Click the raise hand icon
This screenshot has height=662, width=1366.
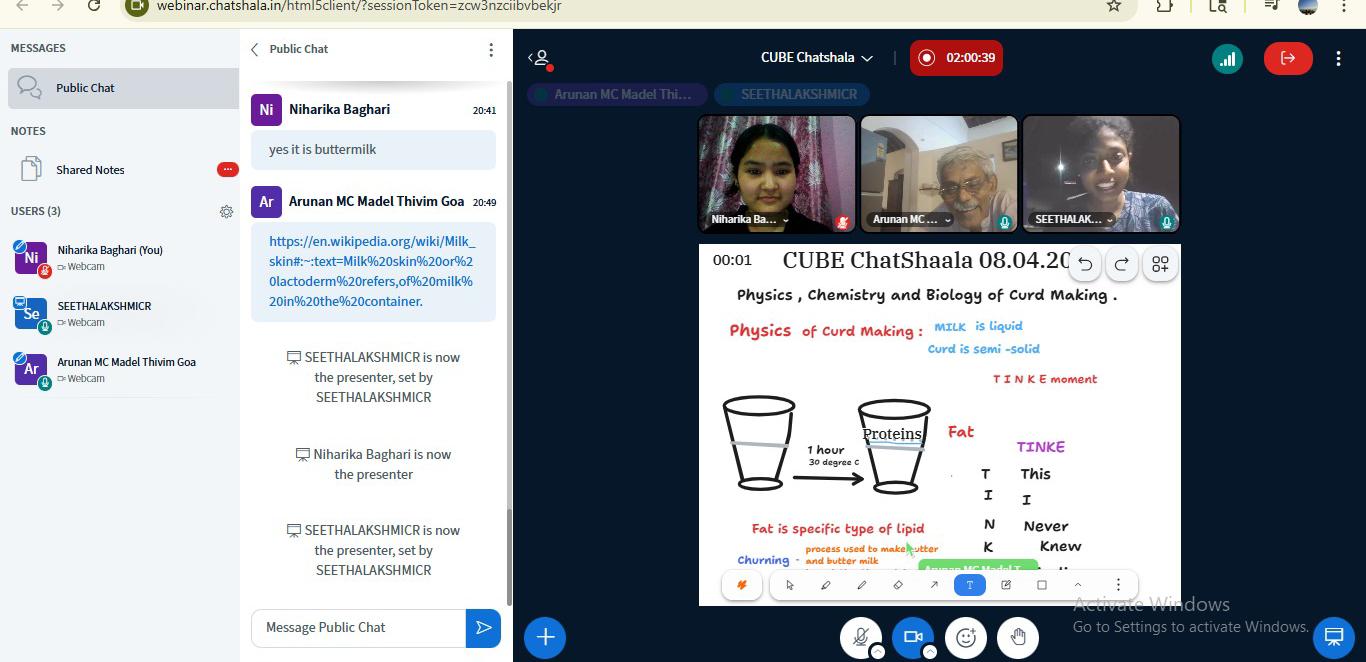point(1018,637)
